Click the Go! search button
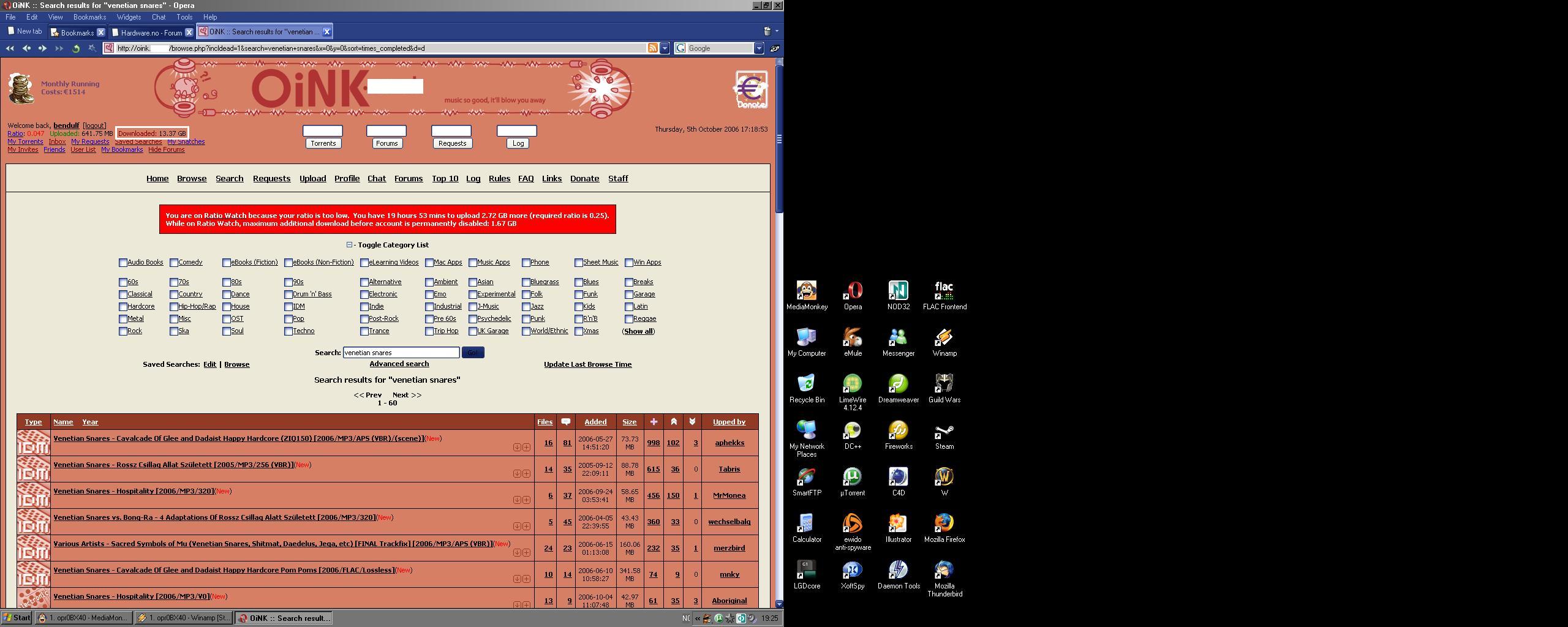The image size is (1568, 627). click(472, 353)
